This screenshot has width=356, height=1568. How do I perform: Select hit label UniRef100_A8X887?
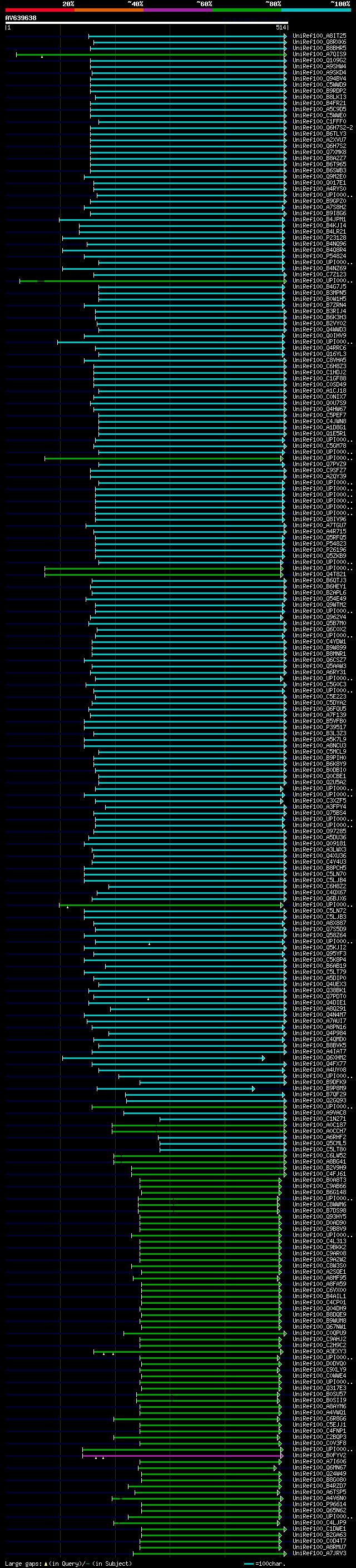pos(319,923)
